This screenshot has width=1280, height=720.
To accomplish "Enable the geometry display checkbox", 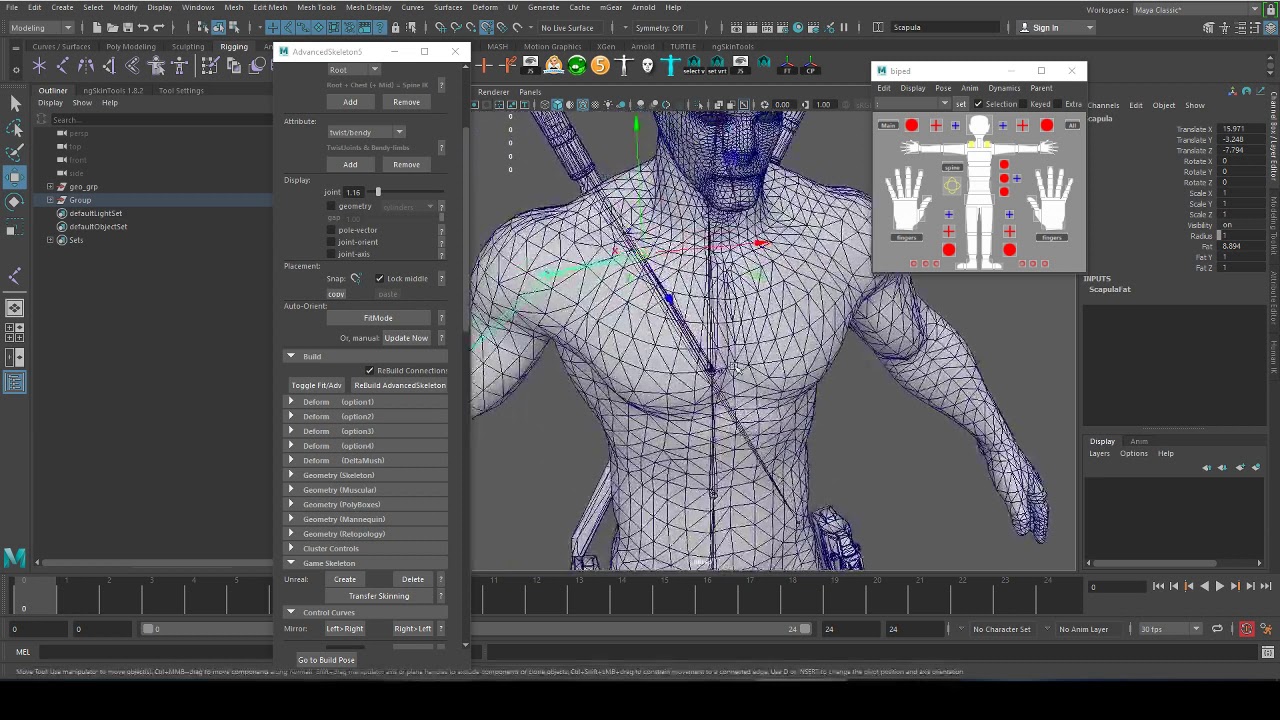I will pyautogui.click(x=331, y=206).
